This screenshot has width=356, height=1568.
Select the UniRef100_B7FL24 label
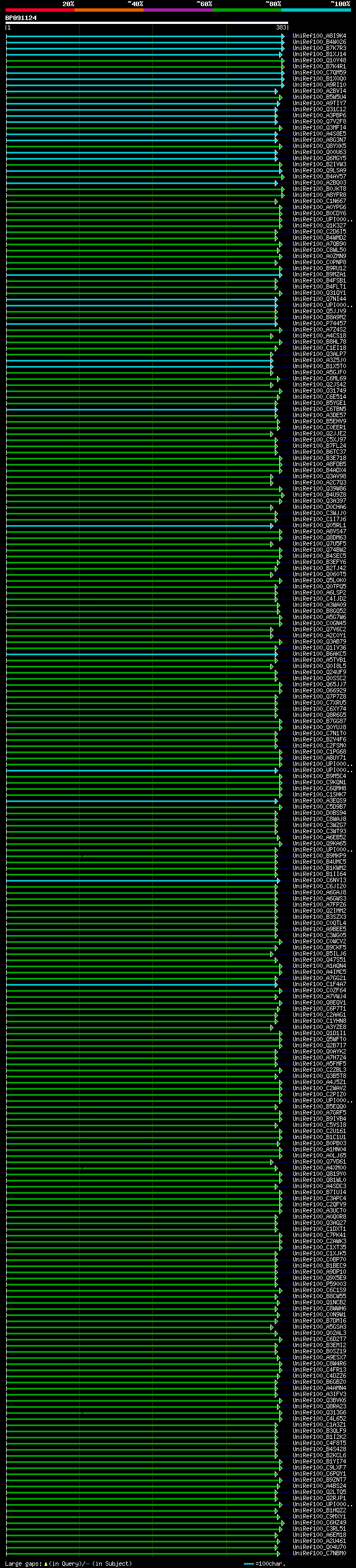click(x=319, y=446)
